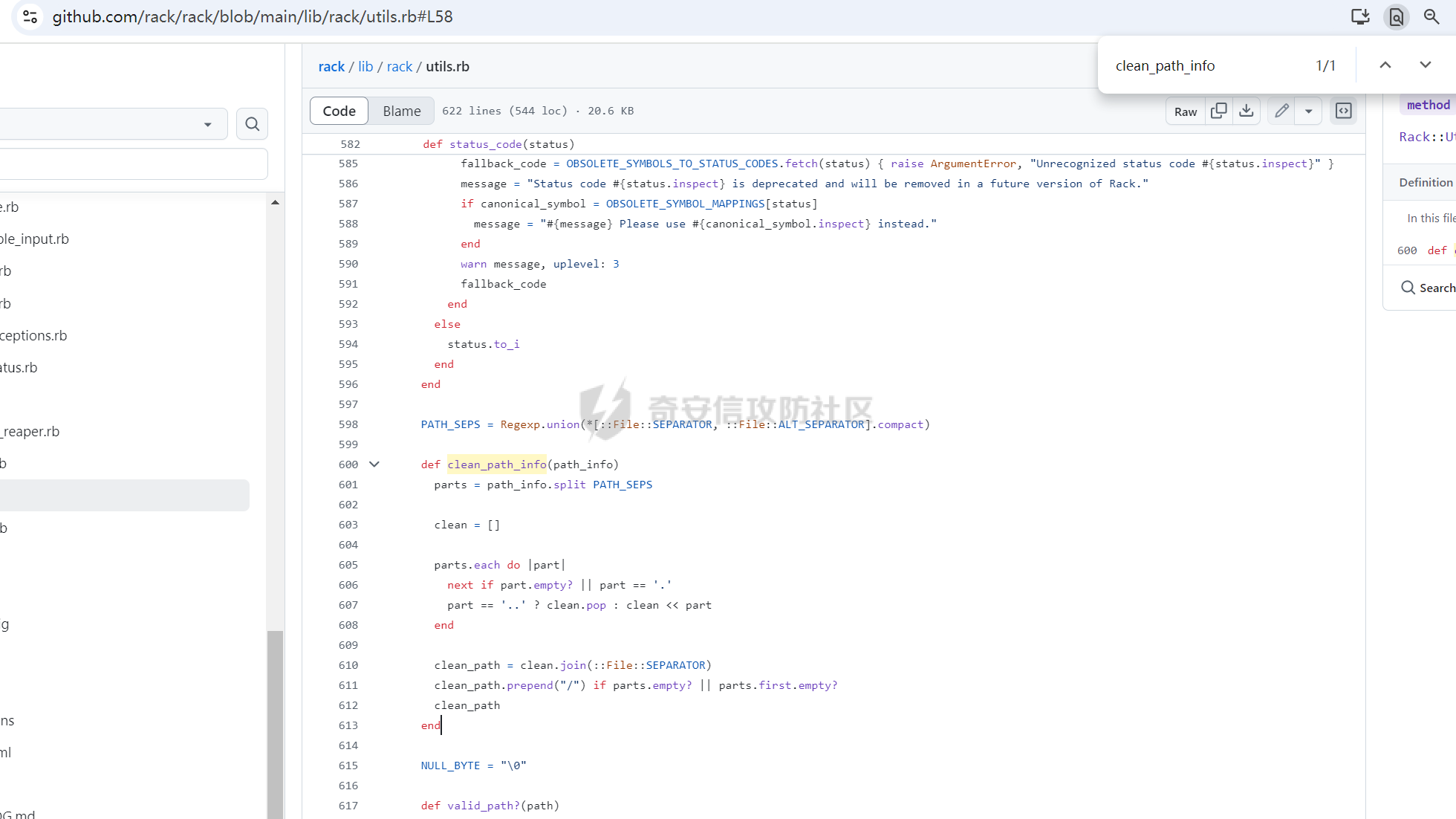The width and height of the screenshot is (1456, 819).
Task: Click the utils.rb file name in breadcrumb
Action: click(447, 66)
